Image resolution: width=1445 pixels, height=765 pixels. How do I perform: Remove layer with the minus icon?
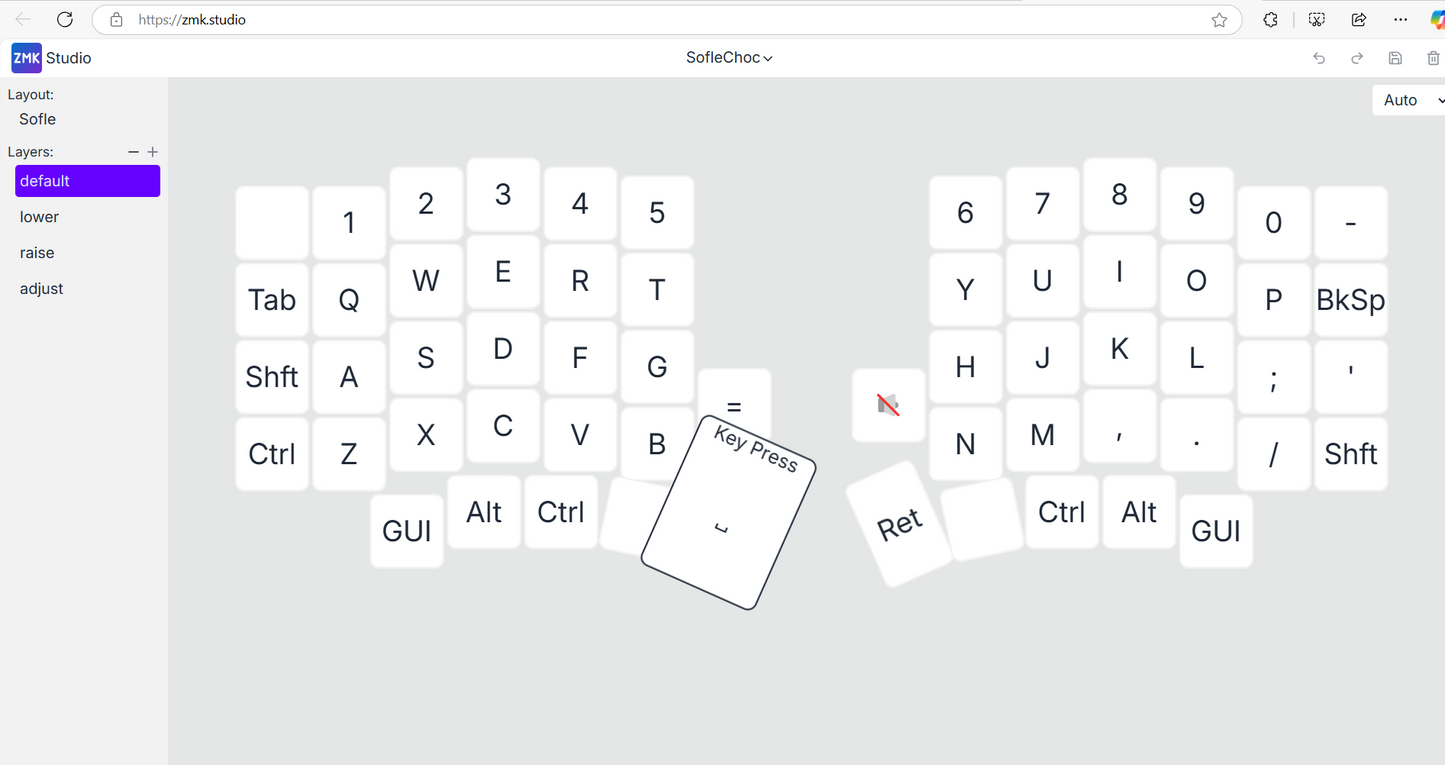pos(134,152)
